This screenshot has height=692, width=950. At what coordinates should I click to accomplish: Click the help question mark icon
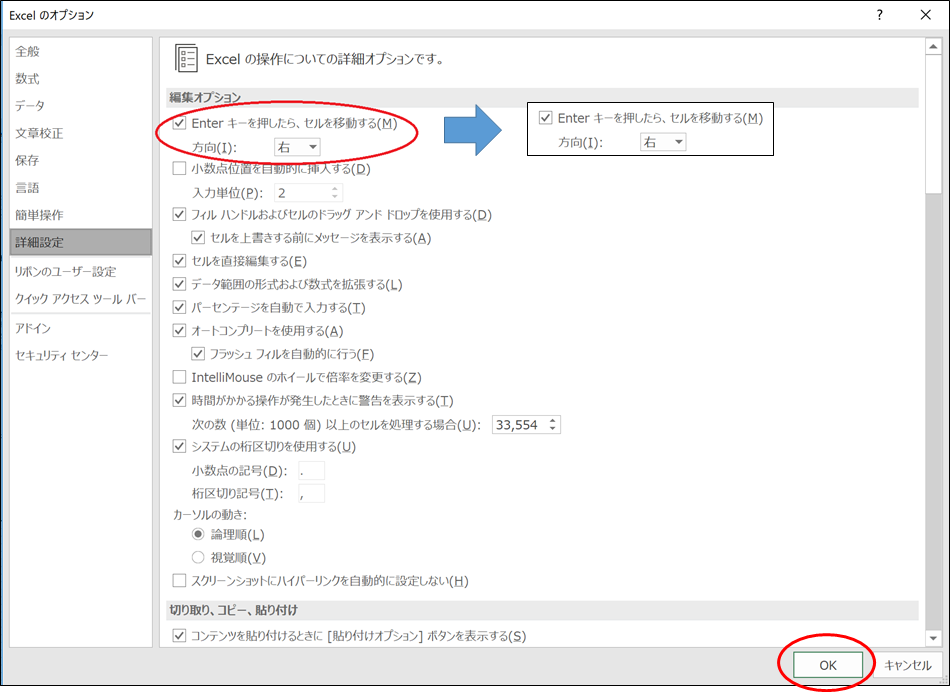pos(879,15)
